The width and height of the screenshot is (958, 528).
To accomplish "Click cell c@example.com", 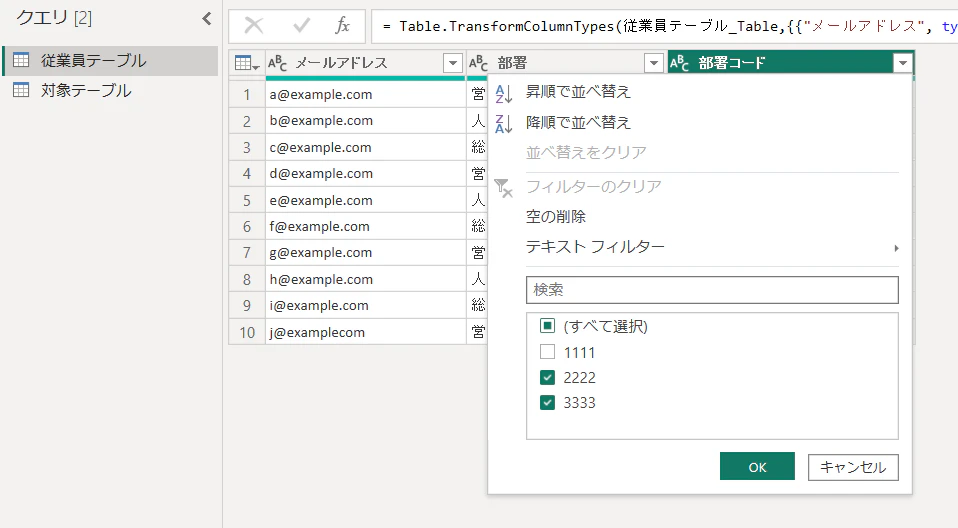I will (x=365, y=147).
